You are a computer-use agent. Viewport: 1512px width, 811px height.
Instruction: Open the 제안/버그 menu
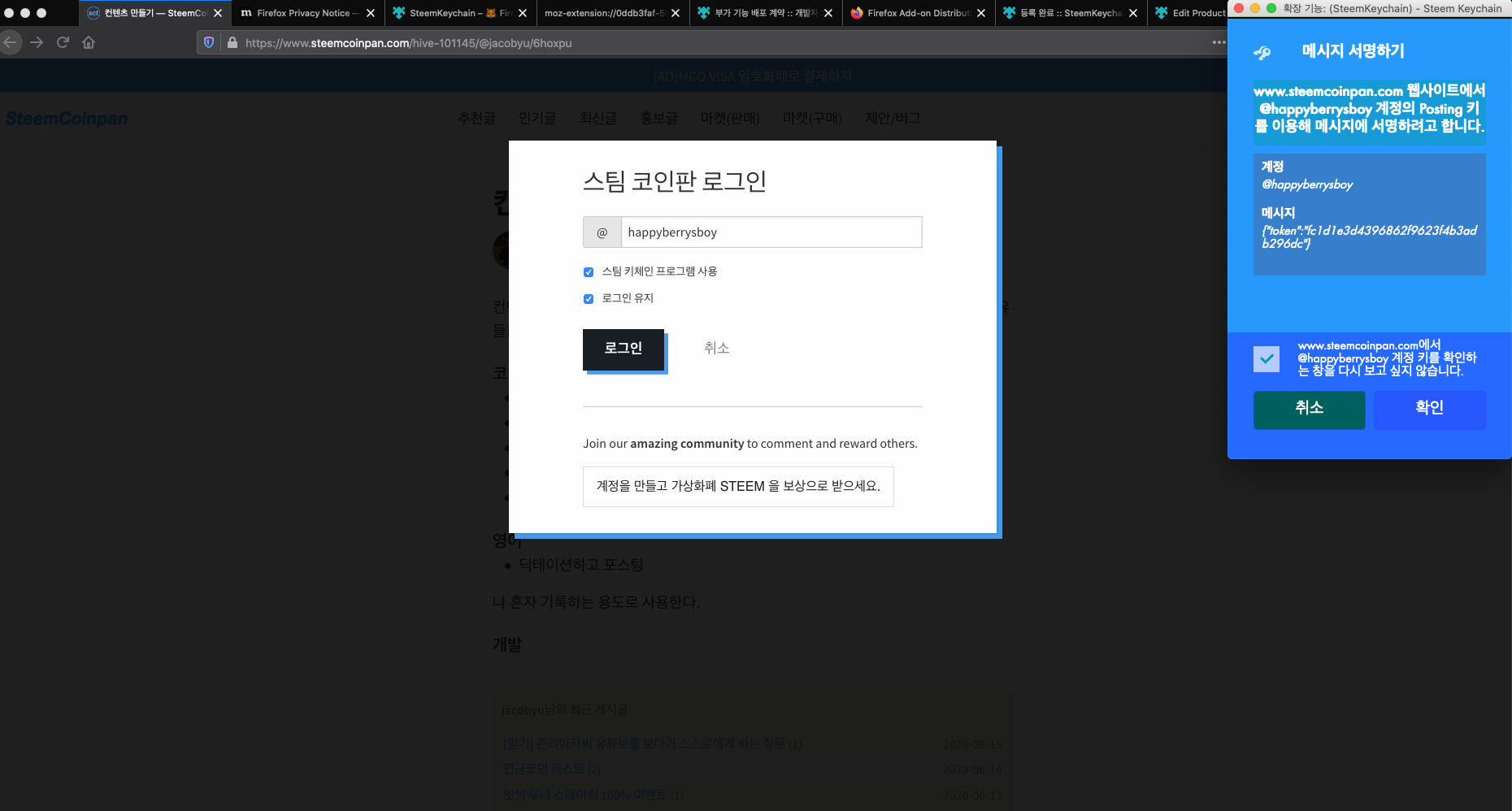coord(893,119)
